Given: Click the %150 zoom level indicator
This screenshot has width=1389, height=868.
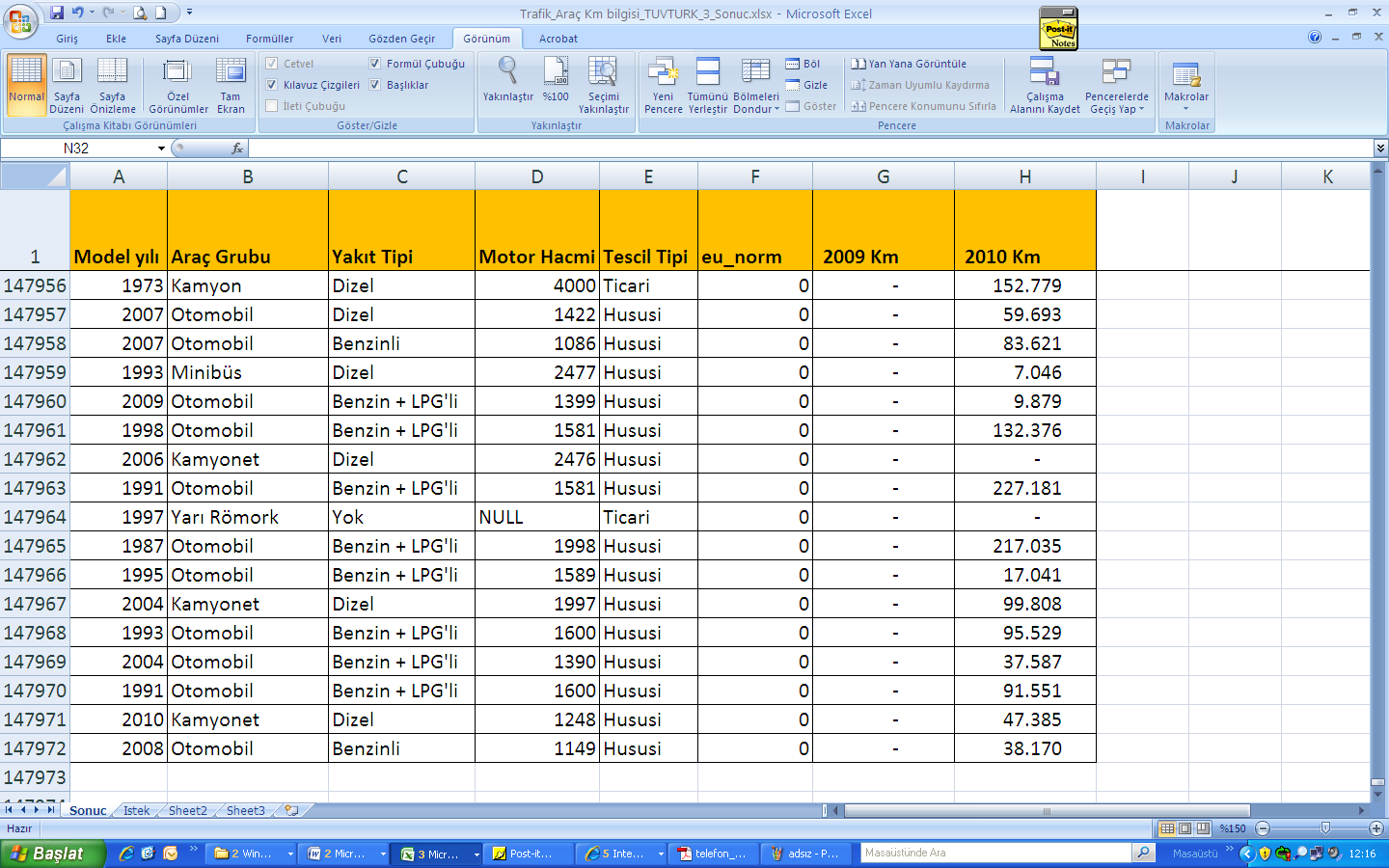Looking at the screenshot, I should [x=1233, y=828].
